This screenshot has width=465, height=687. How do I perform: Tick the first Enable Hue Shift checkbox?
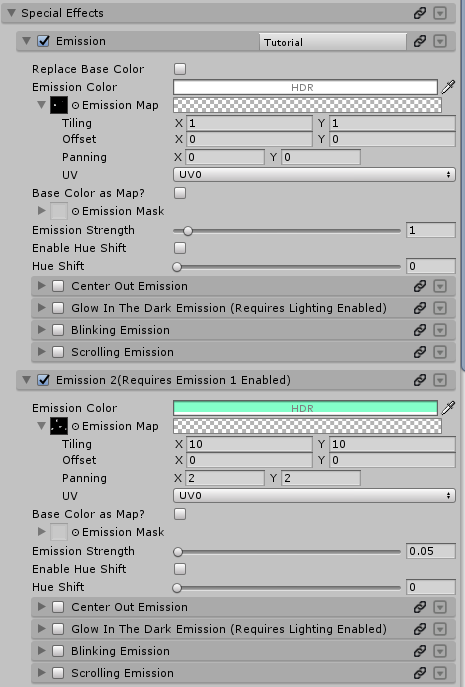tap(180, 248)
